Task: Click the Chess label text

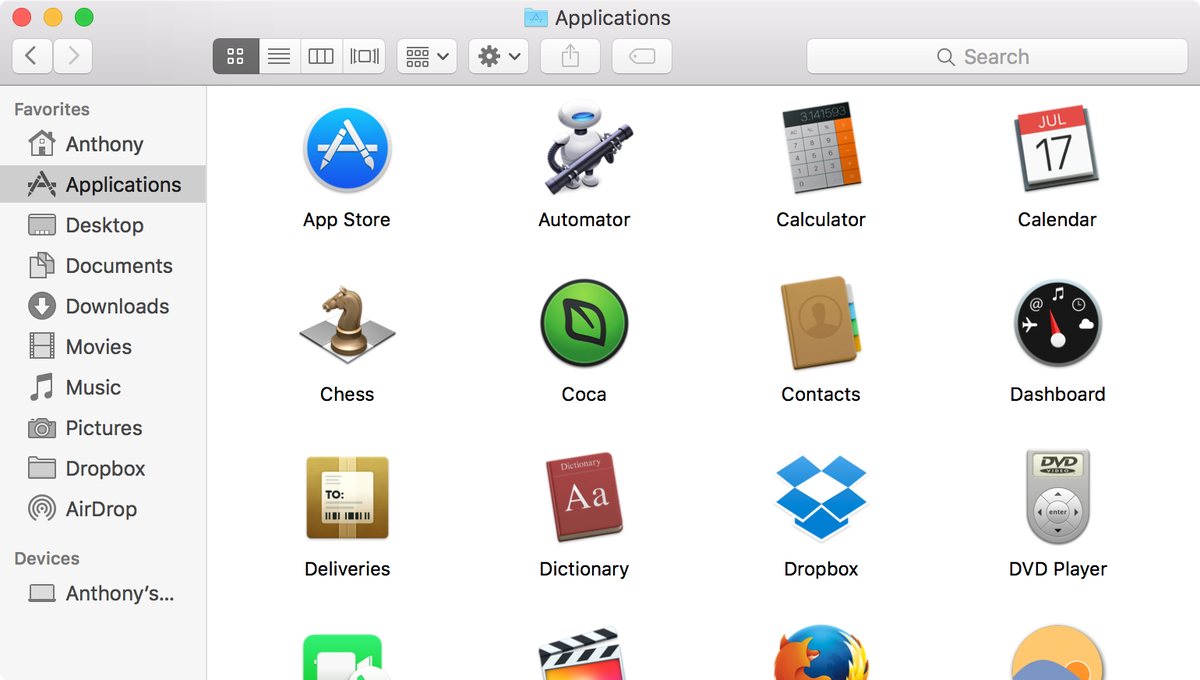Action: (347, 394)
